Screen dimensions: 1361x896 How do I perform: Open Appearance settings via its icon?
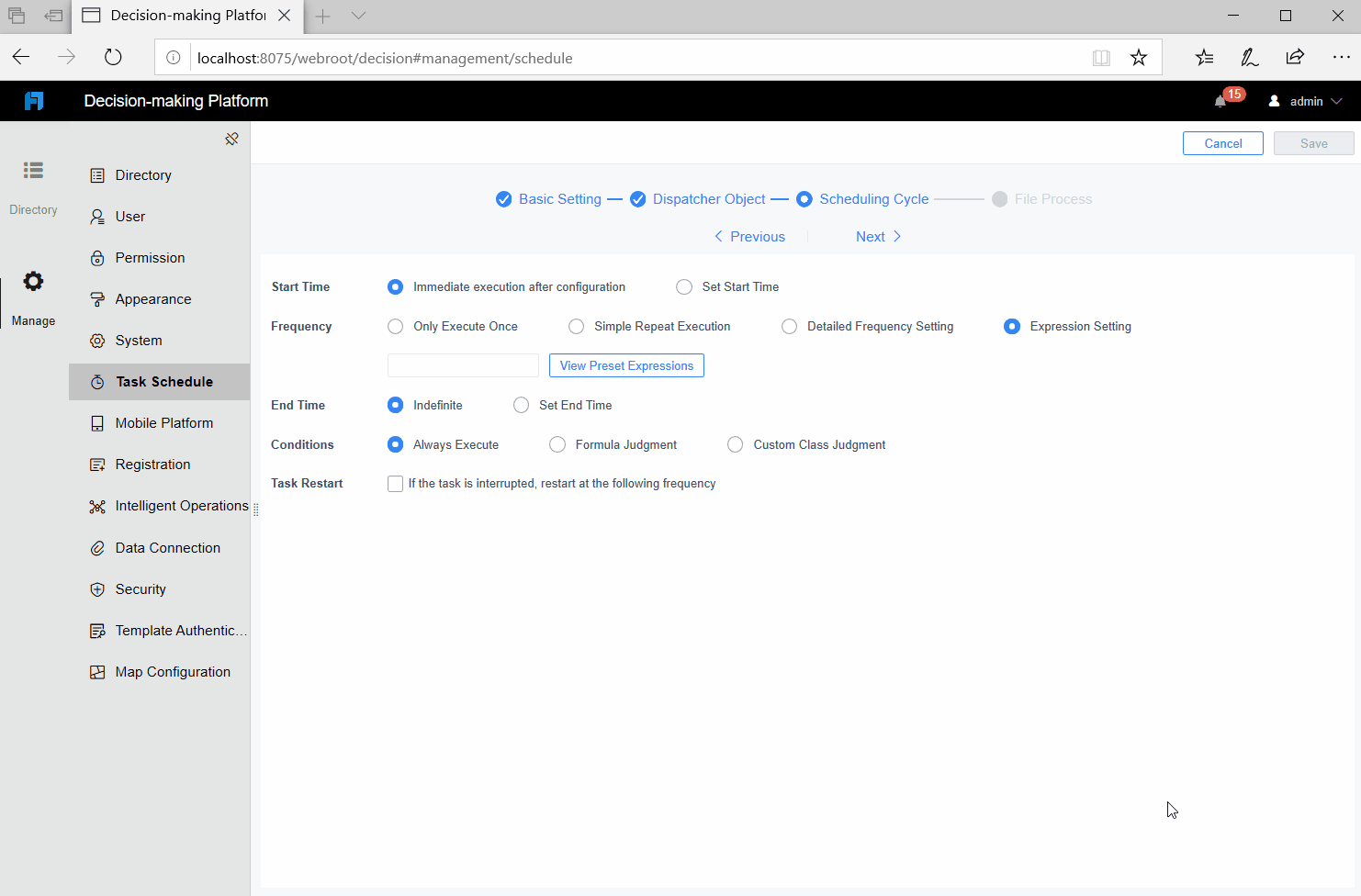(97, 298)
